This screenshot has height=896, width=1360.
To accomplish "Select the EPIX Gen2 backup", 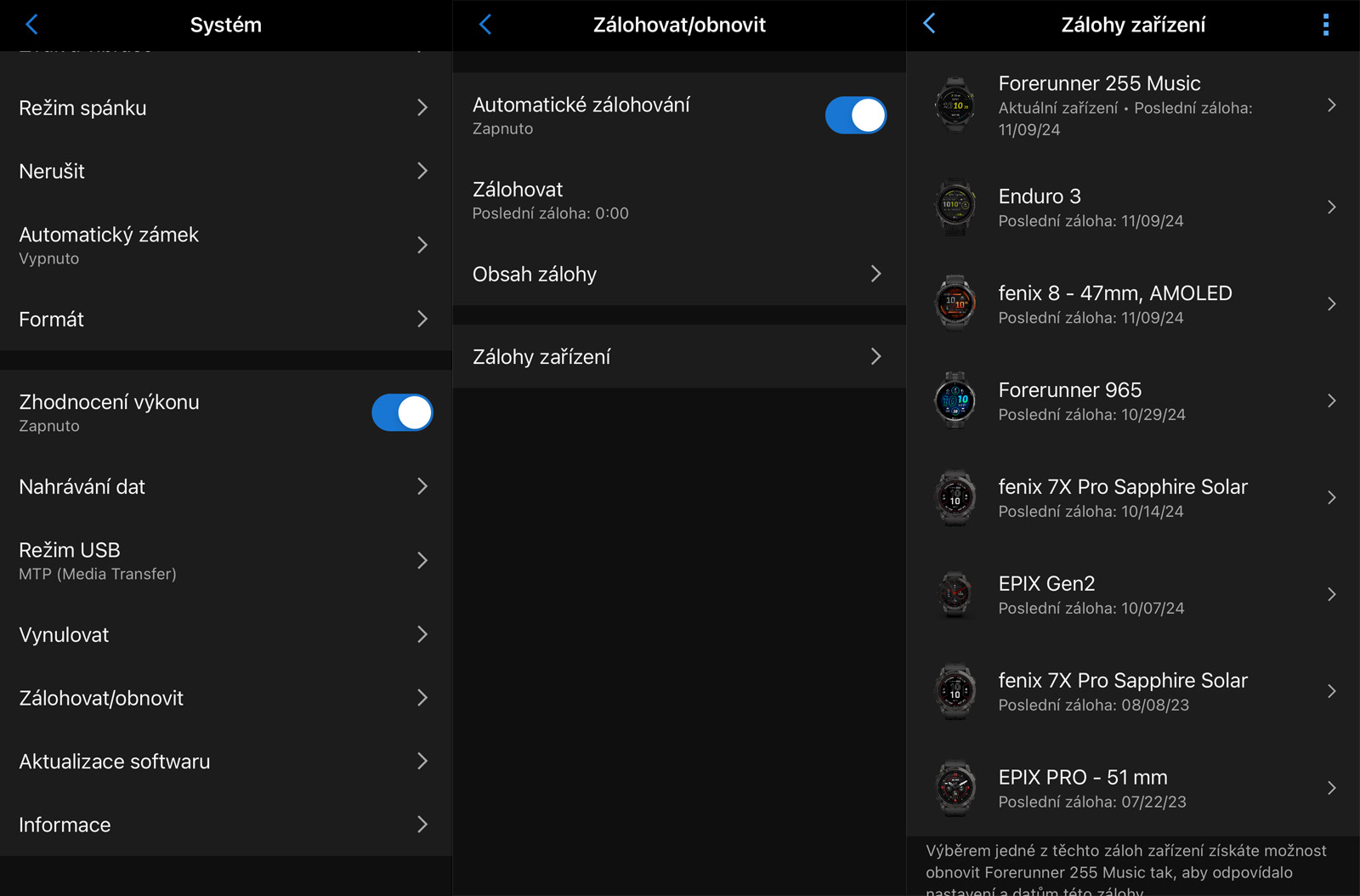I will [x=1133, y=594].
